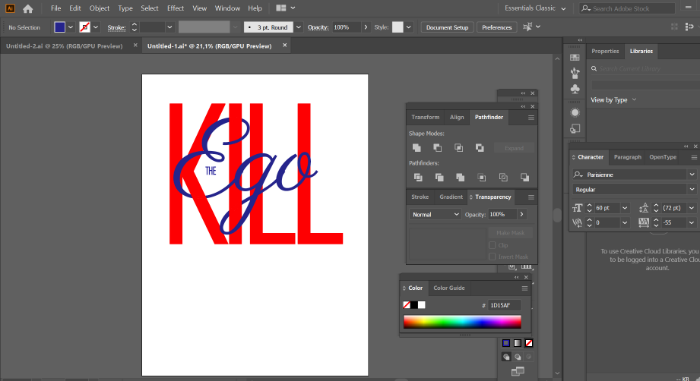700x381 pixels.
Task: Switch to the Untitled-2.ai document tab
Action: 64,46
